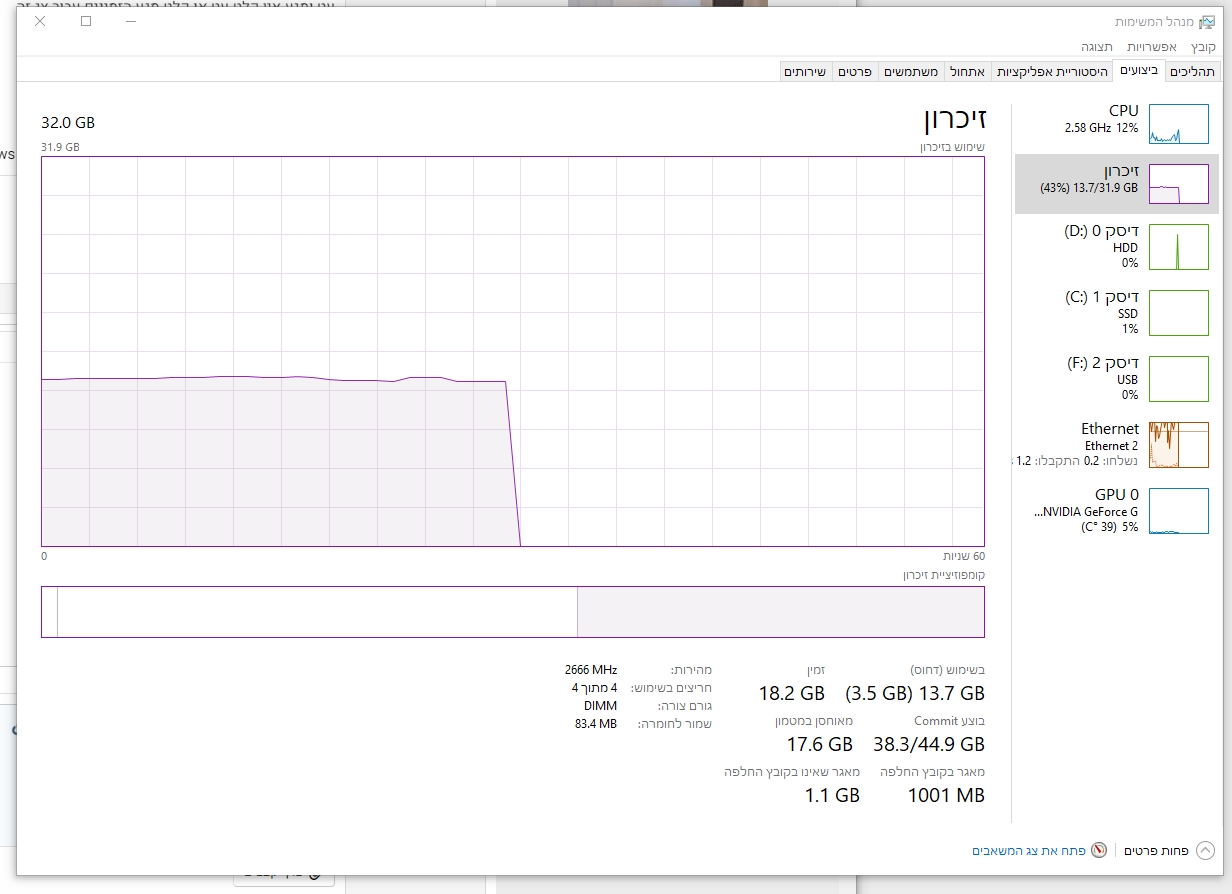This screenshot has height=894, width=1232.
Task: Click the 1001 MB paged pool value
Action: 946,796
